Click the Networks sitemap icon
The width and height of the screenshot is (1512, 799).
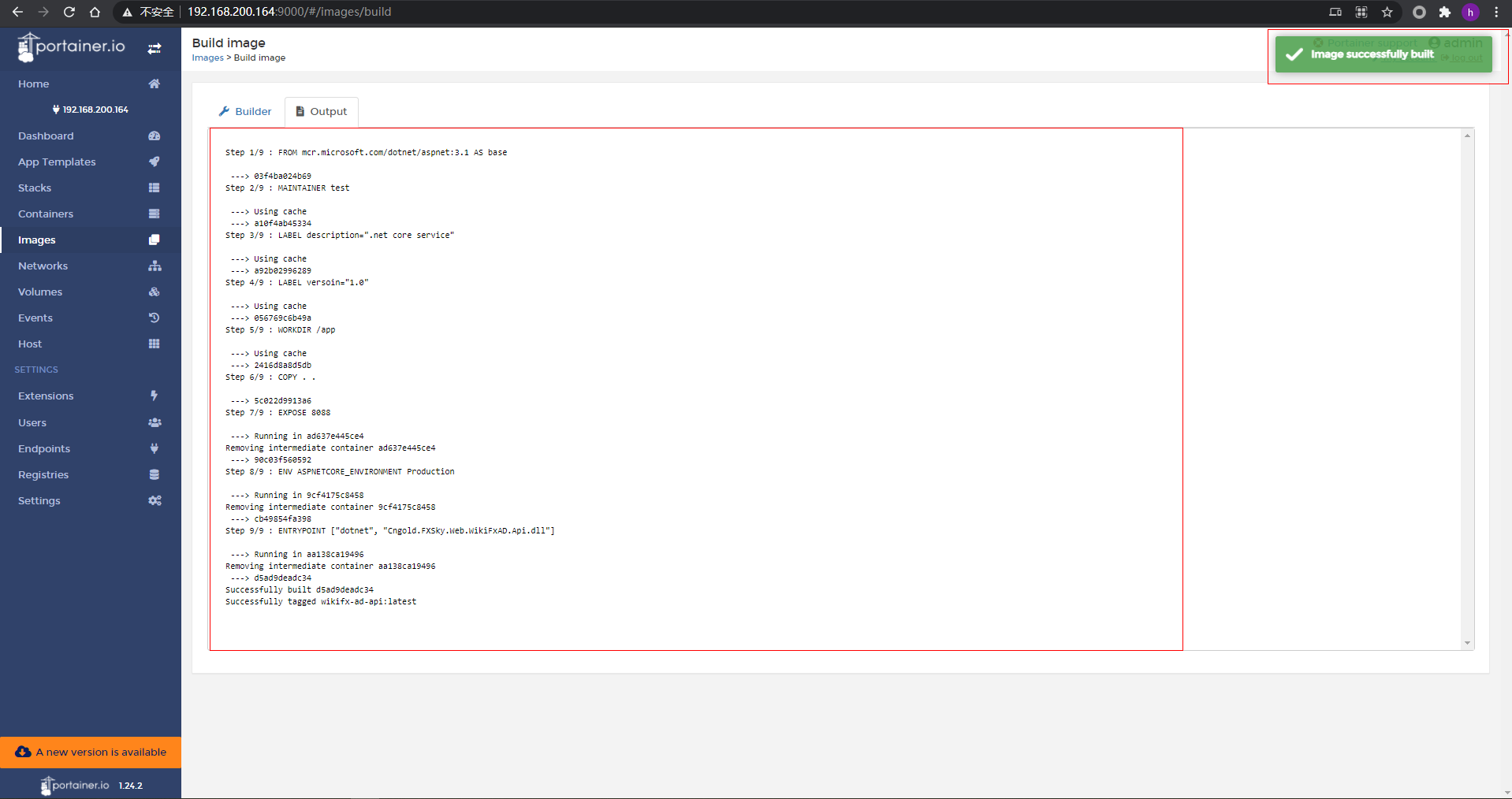(155, 266)
